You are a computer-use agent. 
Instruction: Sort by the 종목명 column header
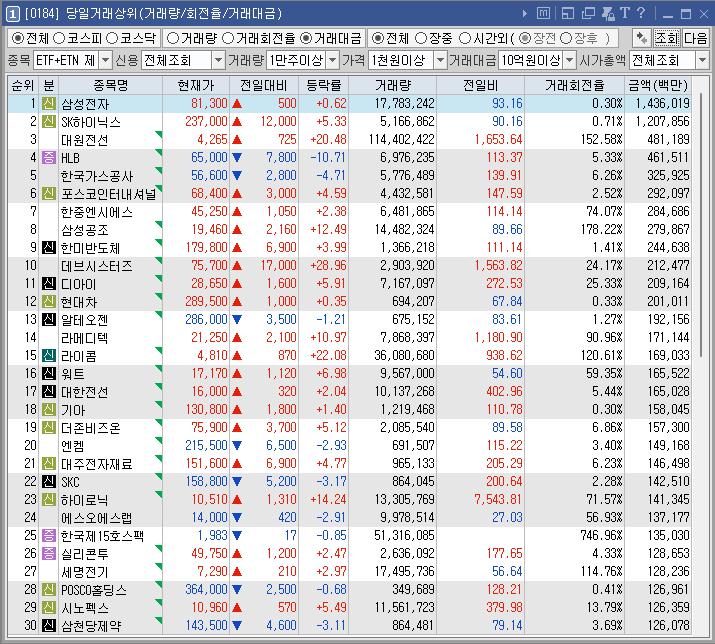pyautogui.click(x=110, y=85)
